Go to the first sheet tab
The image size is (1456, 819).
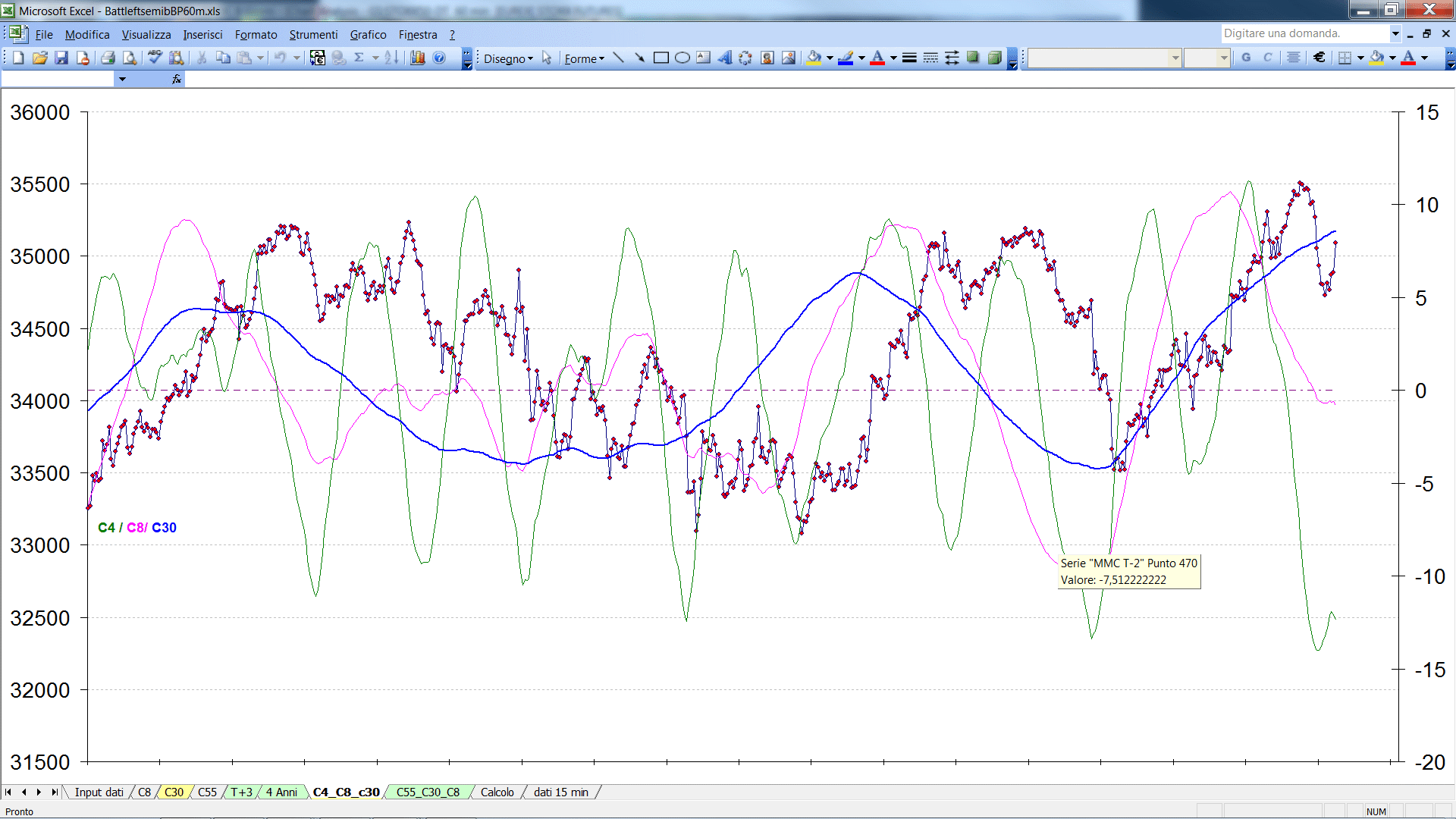tap(8, 792)
